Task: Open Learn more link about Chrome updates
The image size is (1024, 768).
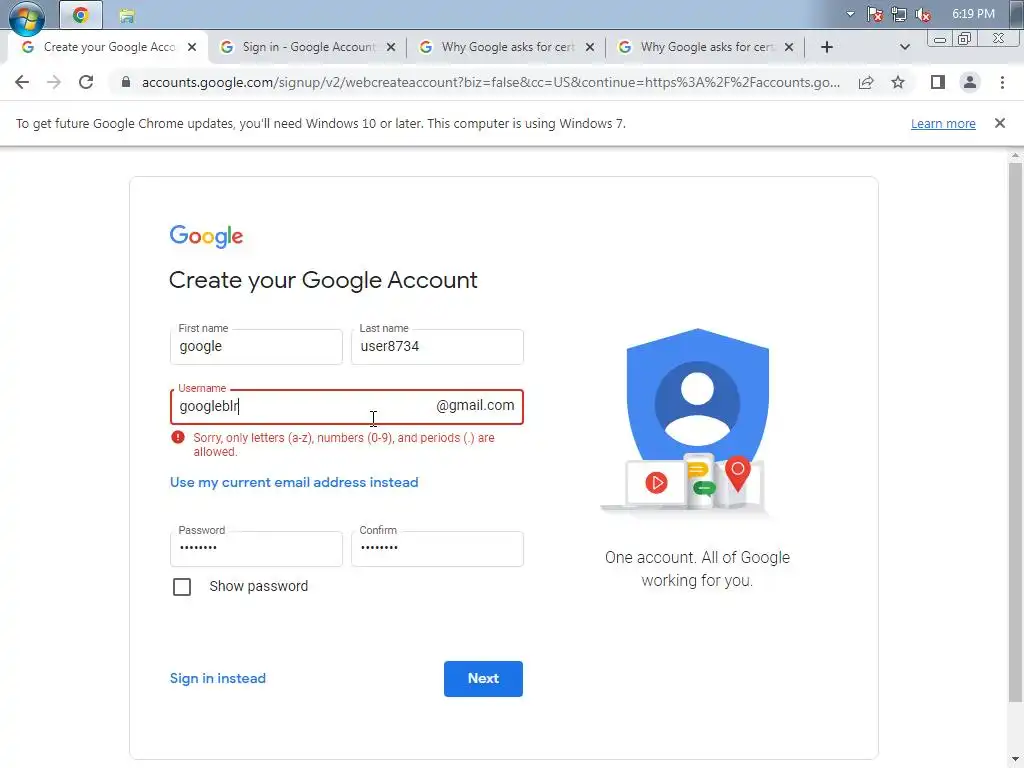Action: tap(943, 123)
